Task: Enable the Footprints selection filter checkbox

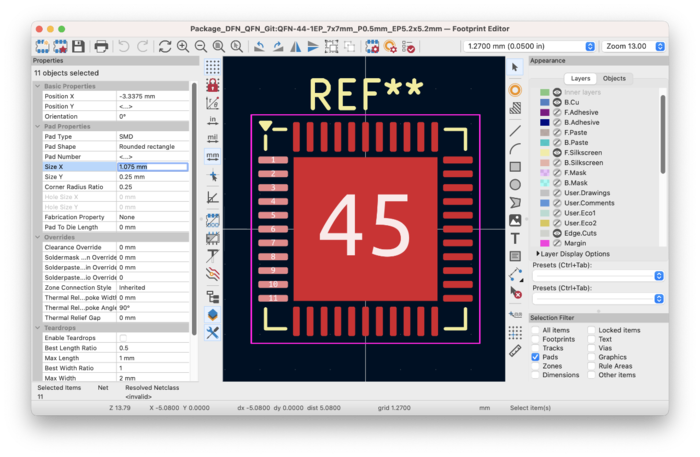Action: (x=535, y=339)
